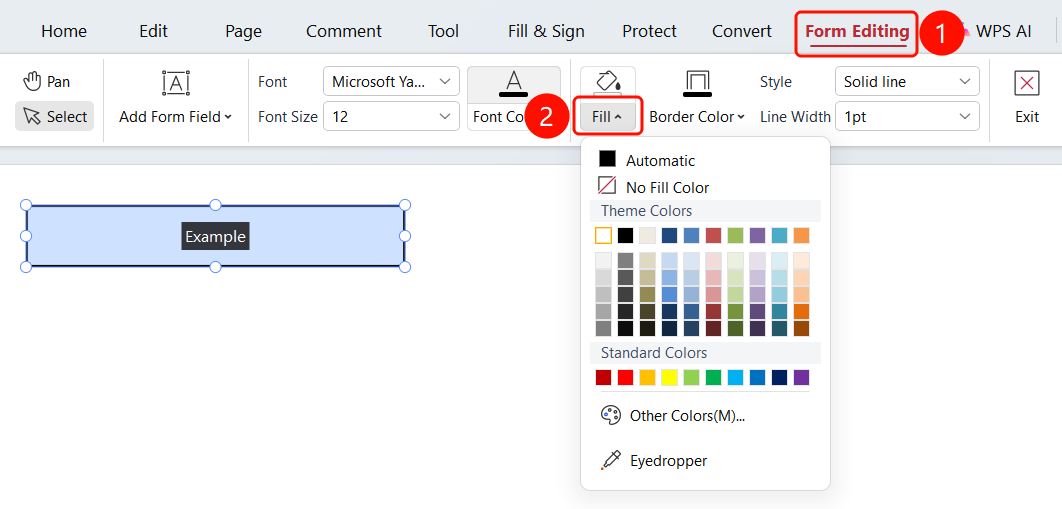Pick black theme color swatch
The width and height of the screenshot is (1062, 509).
[625, 236]
